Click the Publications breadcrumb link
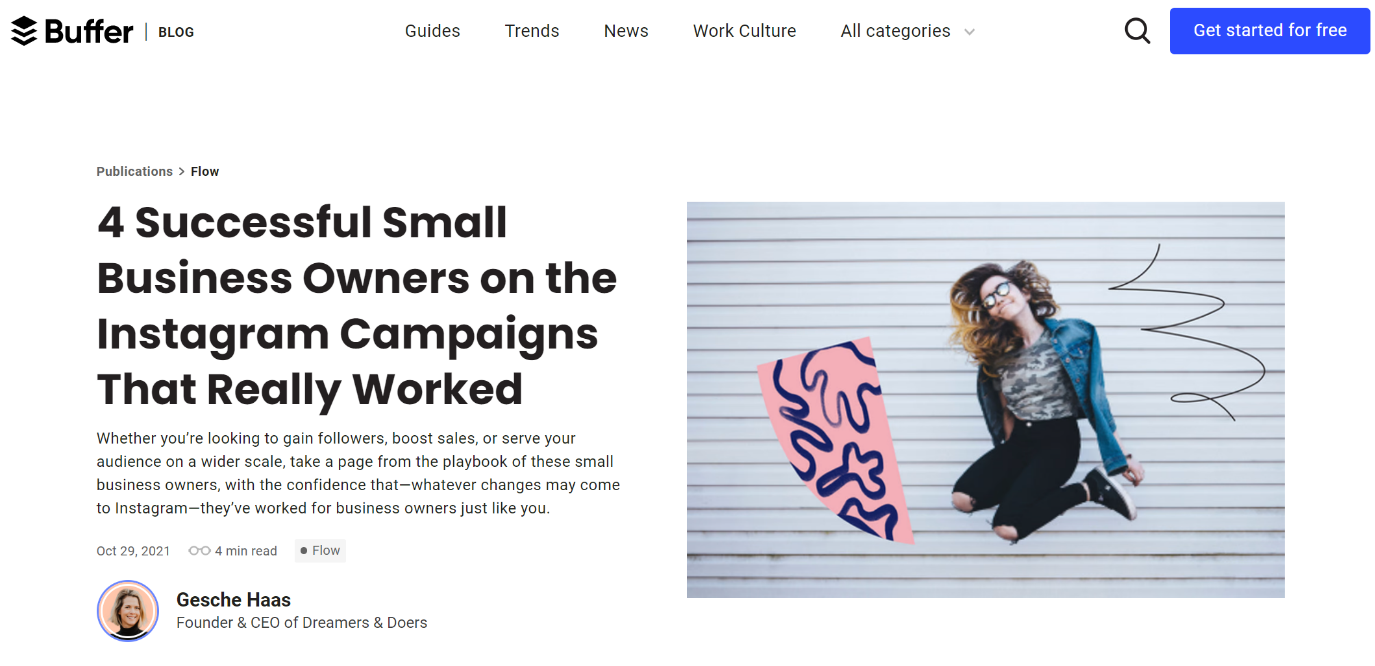The image size is (1375, 666). pos(134,172)
